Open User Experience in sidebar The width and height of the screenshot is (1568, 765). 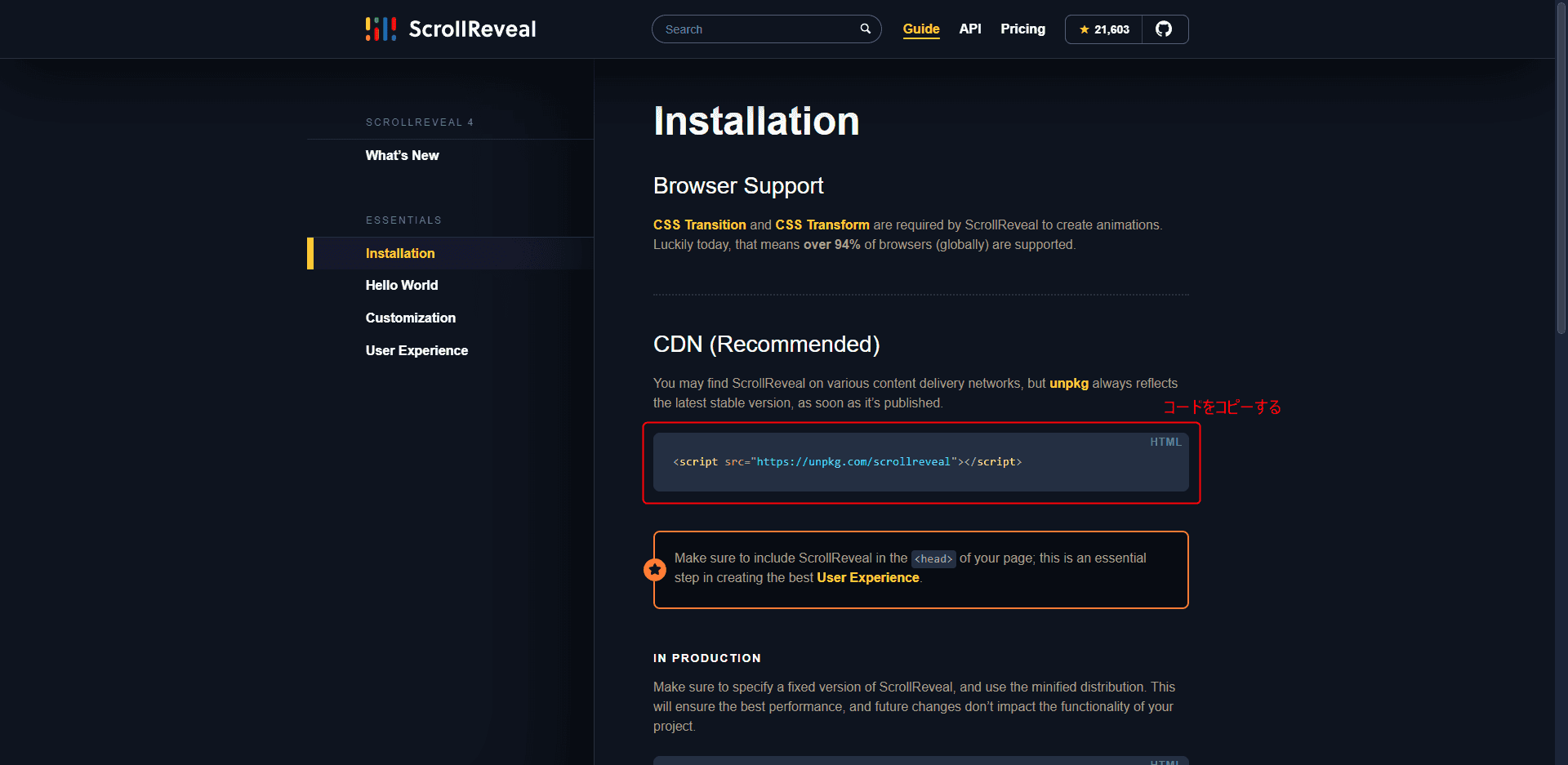tap(417, 350)
